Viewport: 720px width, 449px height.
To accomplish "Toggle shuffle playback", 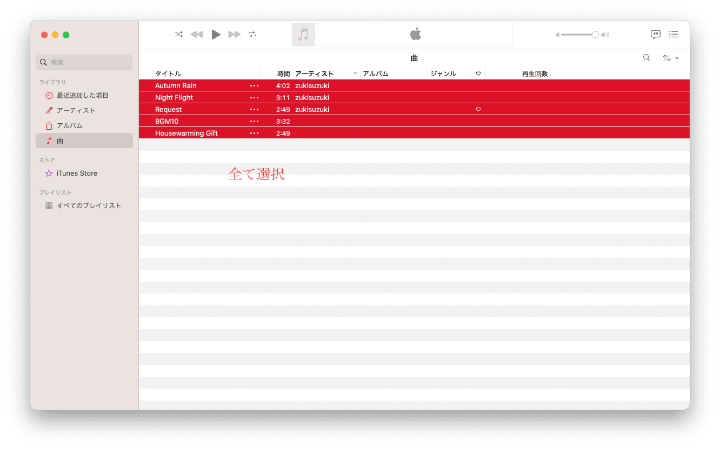I will pos(179,34).
